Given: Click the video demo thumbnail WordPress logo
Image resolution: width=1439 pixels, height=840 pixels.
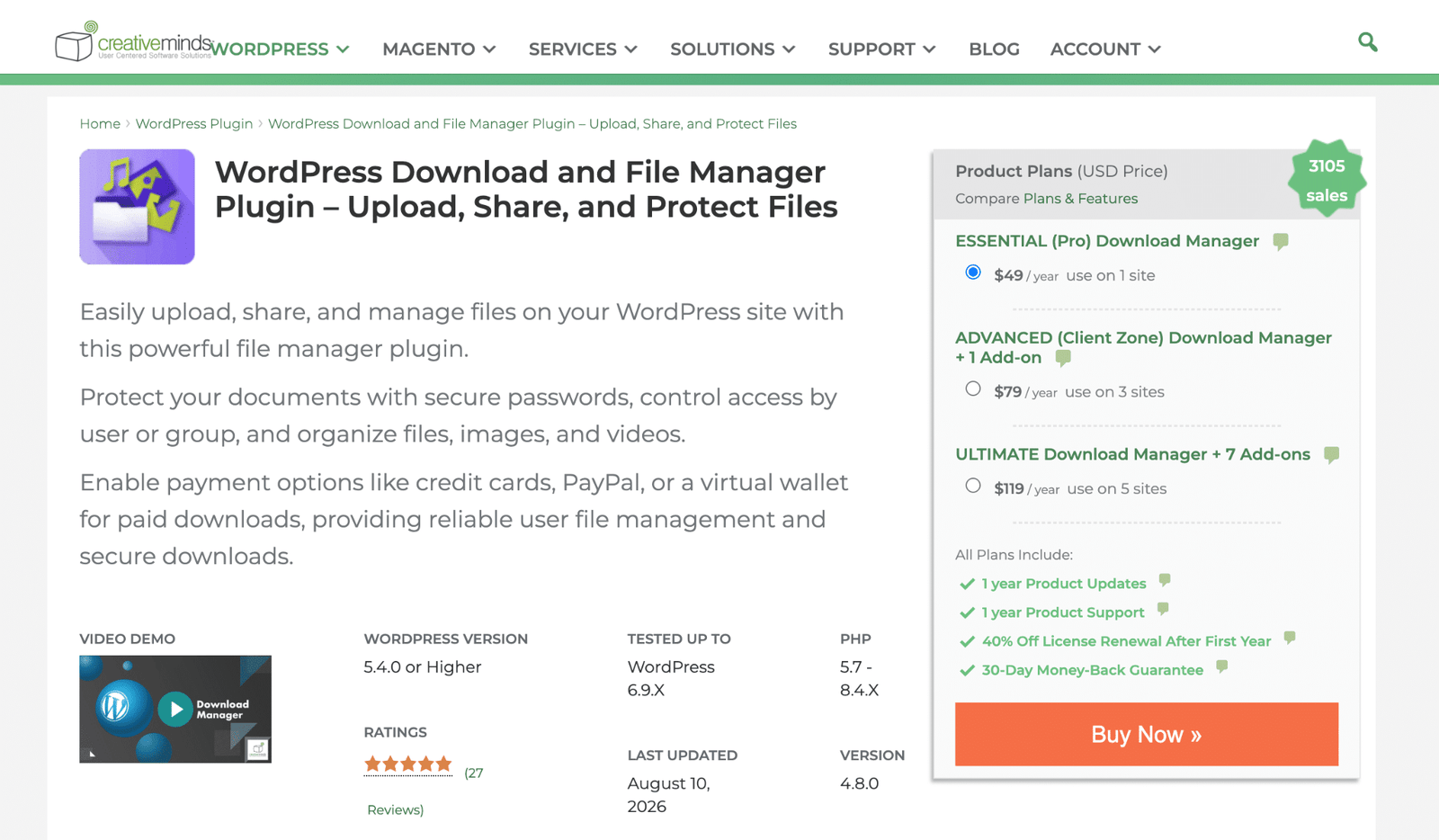Looking at the screenshot, I should (x=115, y=706).
